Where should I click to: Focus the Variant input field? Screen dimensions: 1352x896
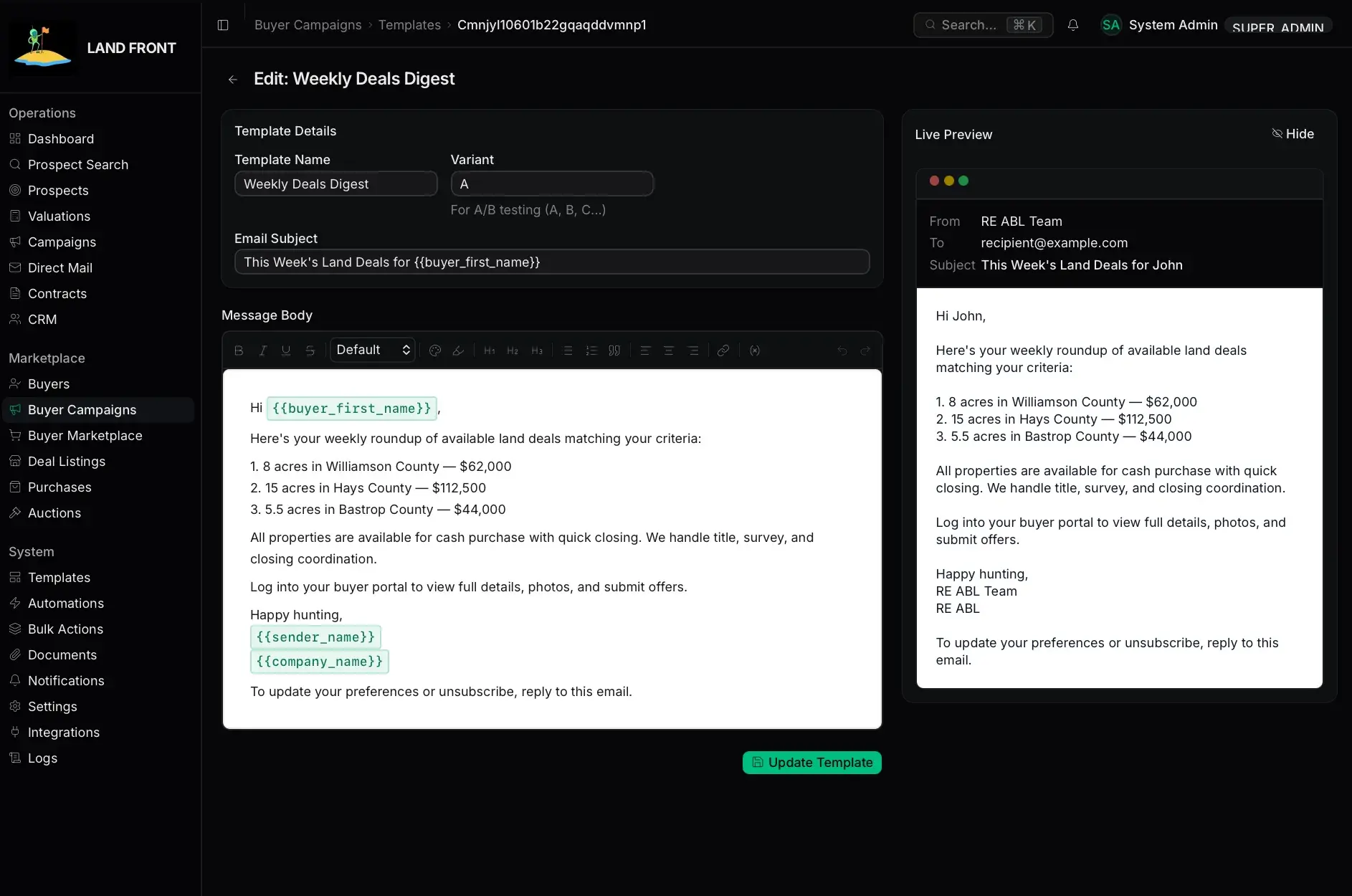pos(552,184)
